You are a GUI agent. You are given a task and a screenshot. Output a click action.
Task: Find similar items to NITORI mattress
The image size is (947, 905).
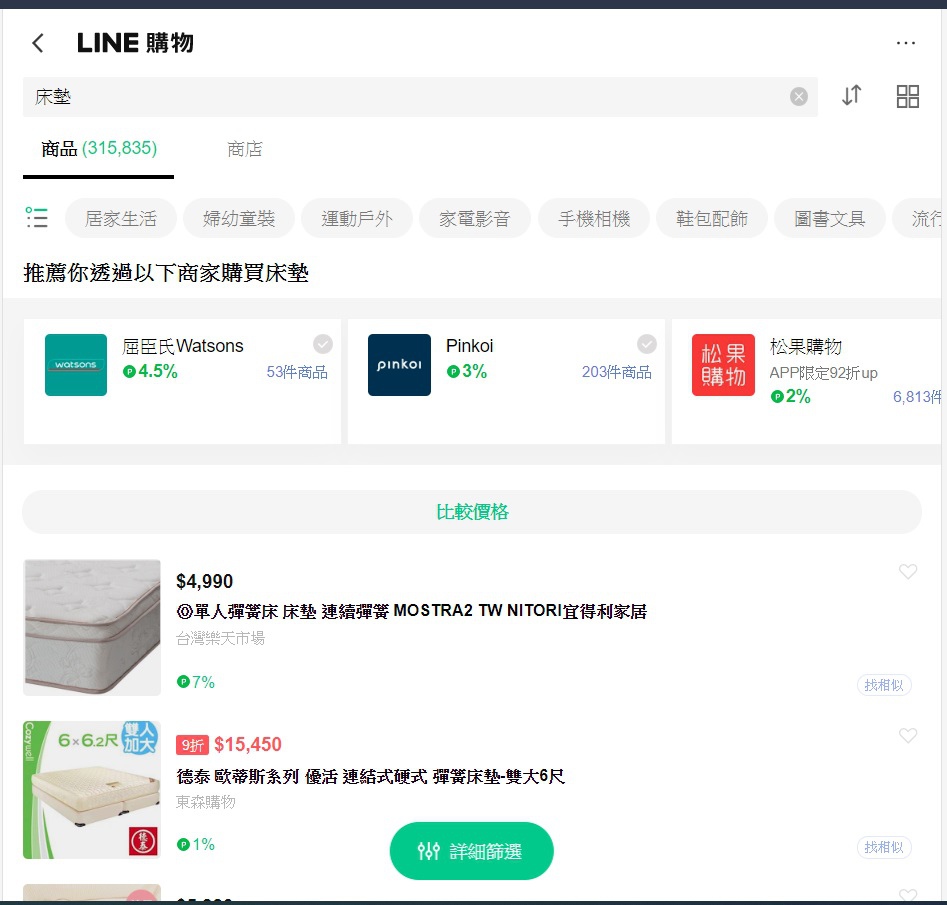[884, 685]
